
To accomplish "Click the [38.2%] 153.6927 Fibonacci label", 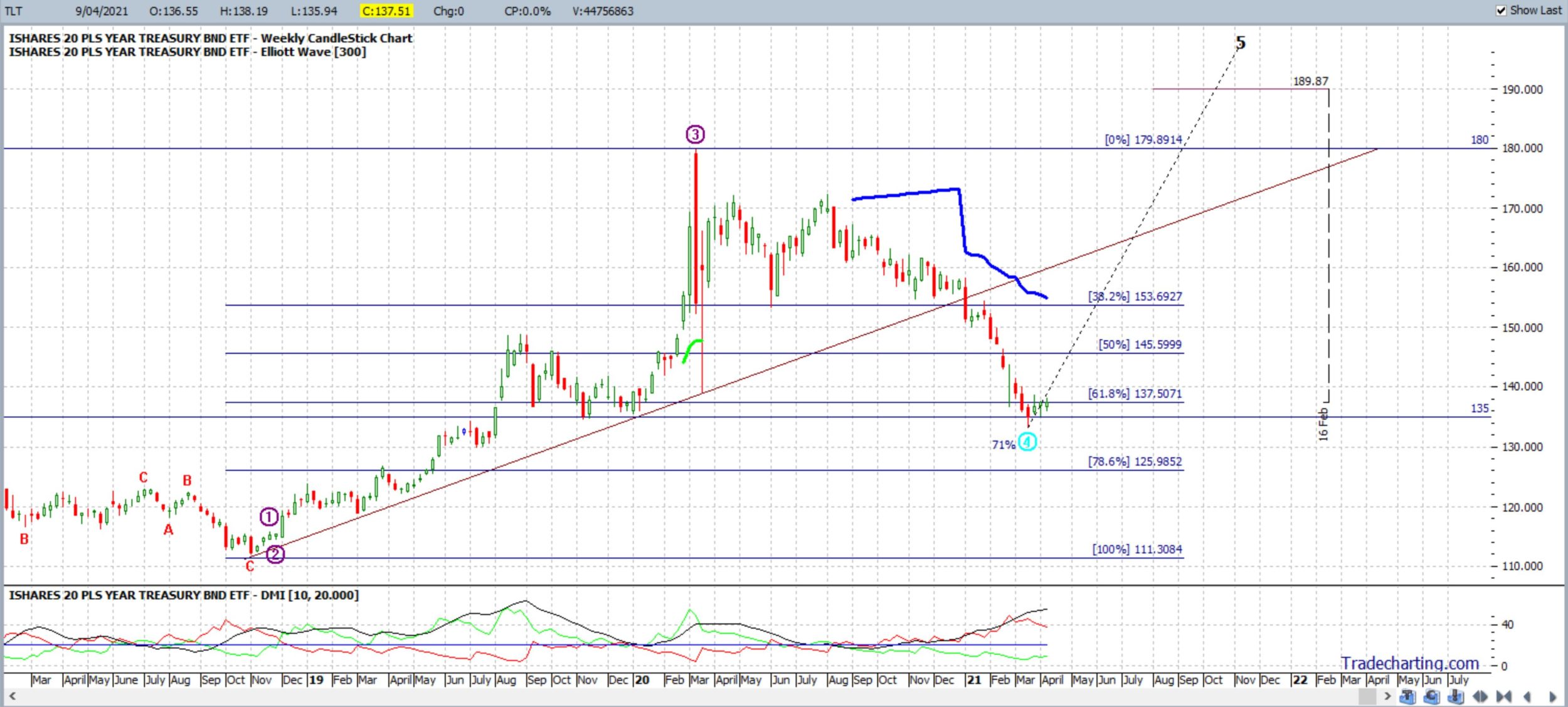I will (x=1135, y=297).
